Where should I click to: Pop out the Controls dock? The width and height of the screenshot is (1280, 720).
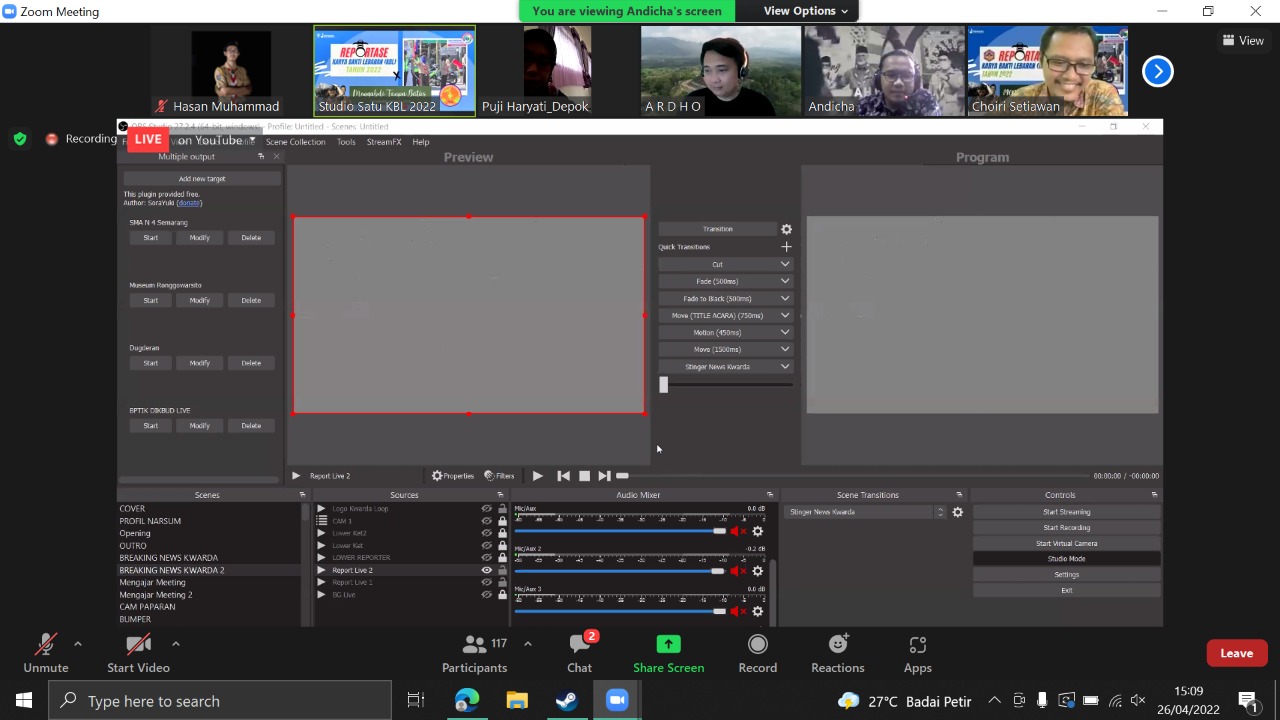(x=1154, y=495)
